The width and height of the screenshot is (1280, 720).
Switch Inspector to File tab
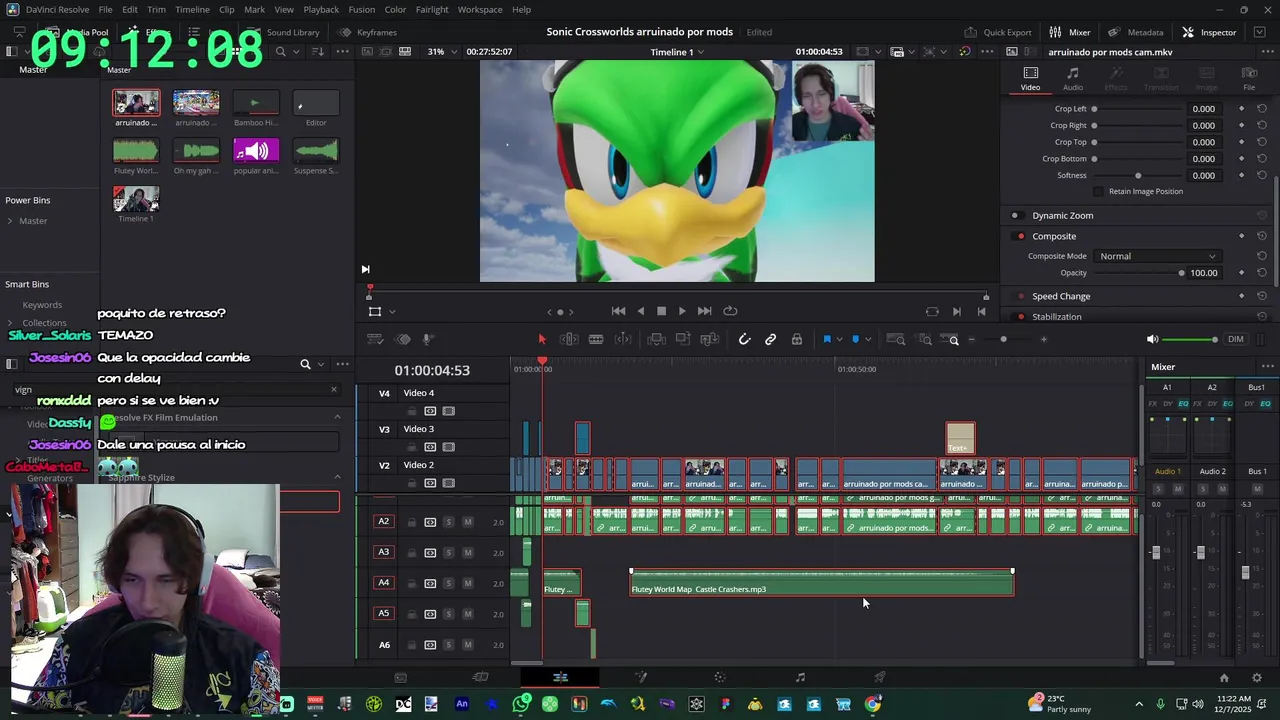tap(1249, 79)
